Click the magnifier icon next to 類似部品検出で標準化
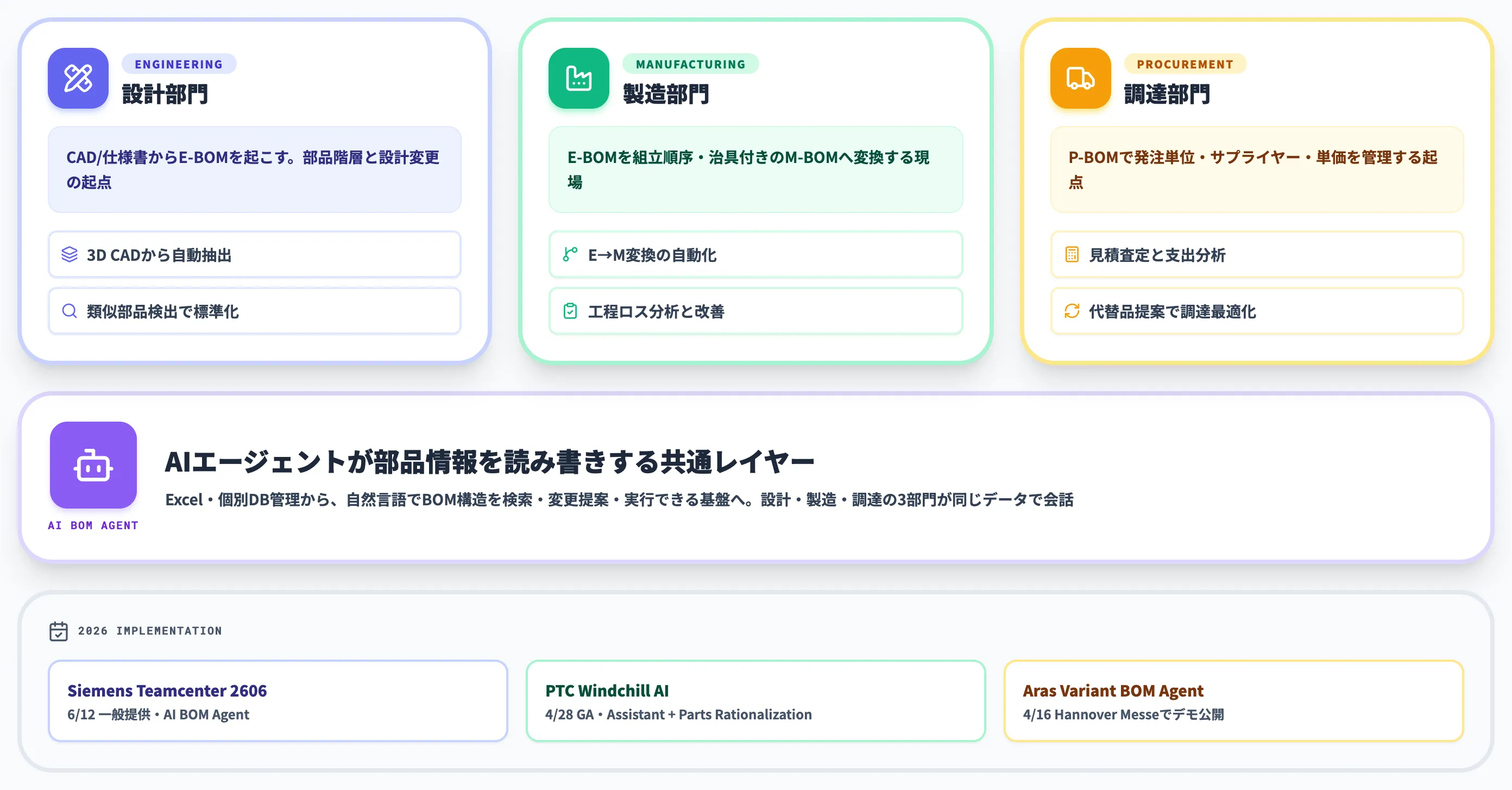The width and height of the screenshot is (1512, 790). pyautogui.click(x=70, y=311)
